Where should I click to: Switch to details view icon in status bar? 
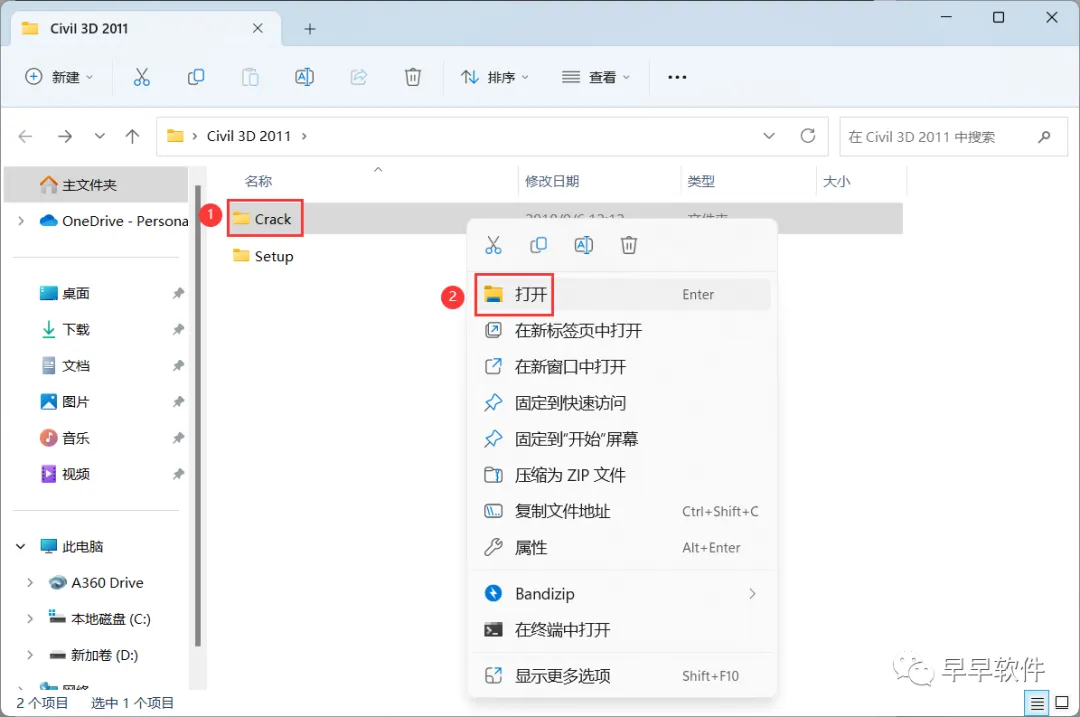coord(1037,703)
